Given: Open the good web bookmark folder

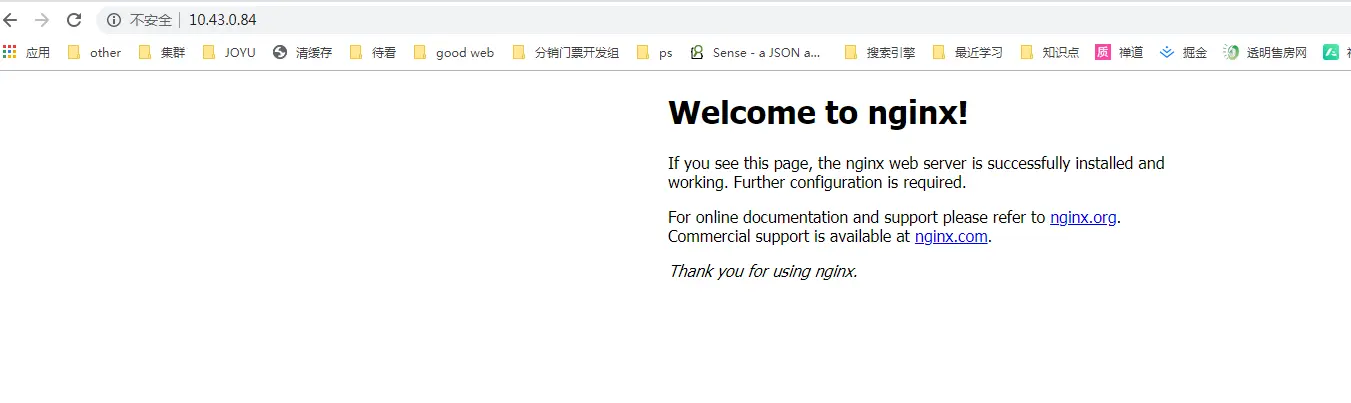Looking at the screenshot, I should coord(454,53).
